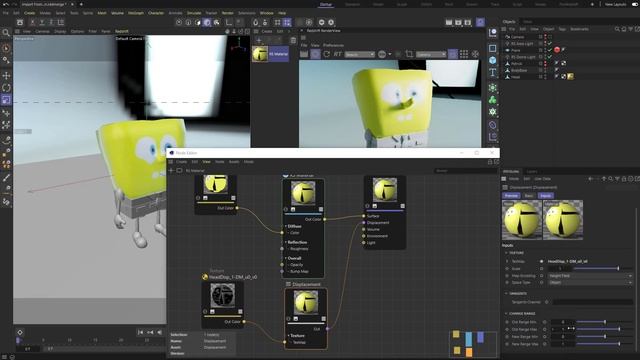Click the Undo arrow in title bar
Screen dimensions: 640x360
click(x=6, y=4)
